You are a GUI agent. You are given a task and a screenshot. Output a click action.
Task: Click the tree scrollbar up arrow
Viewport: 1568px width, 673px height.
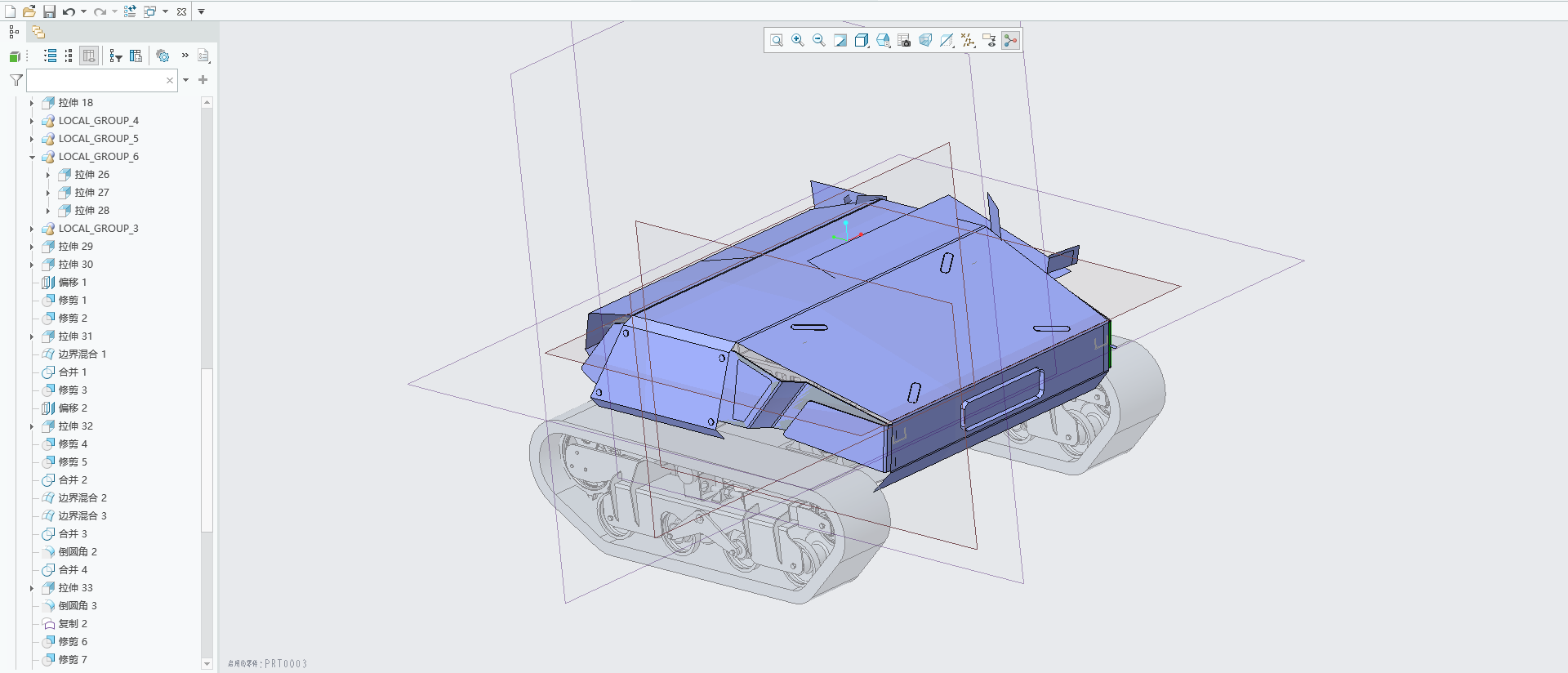(x=207, y=102)
